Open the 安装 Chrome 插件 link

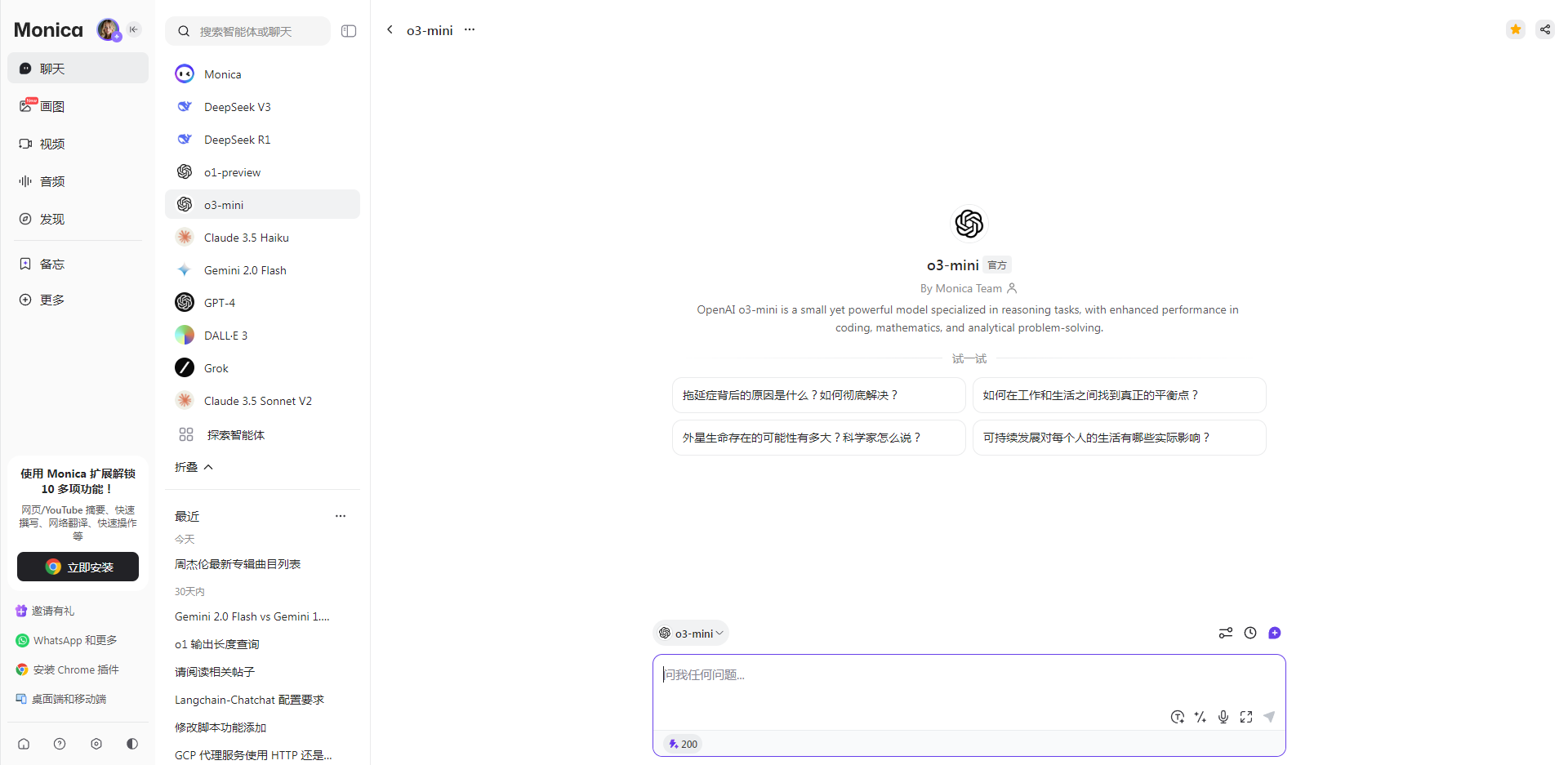67,669
